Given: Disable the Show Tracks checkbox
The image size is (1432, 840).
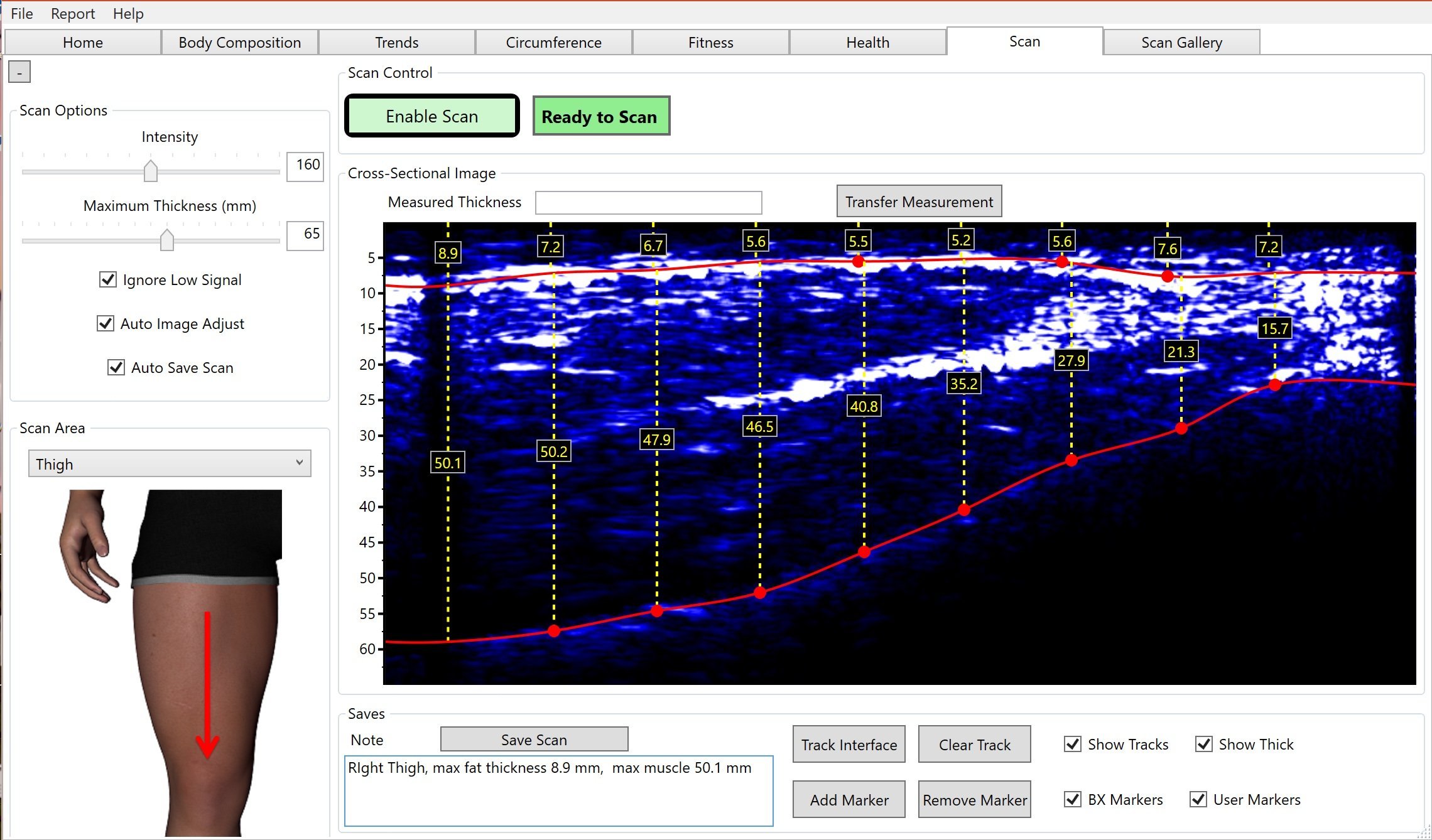Looking at the screenshot, I should point(1073,744).
